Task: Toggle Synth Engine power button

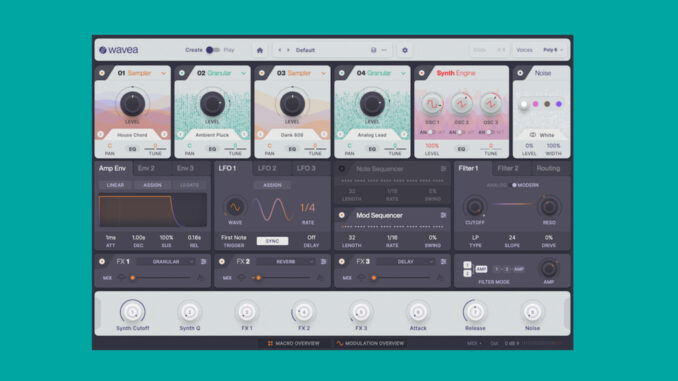Action: point(422,73)
